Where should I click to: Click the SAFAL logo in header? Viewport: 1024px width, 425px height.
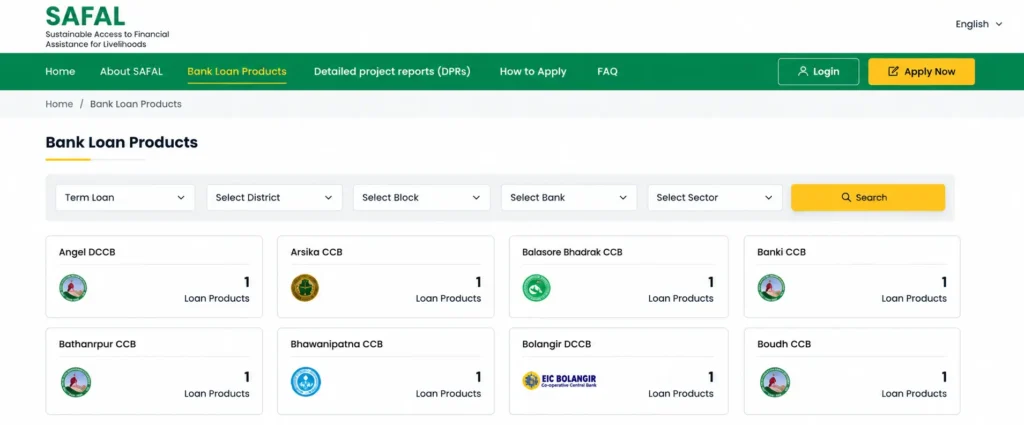pyautogui.click(x=107, y=27)
